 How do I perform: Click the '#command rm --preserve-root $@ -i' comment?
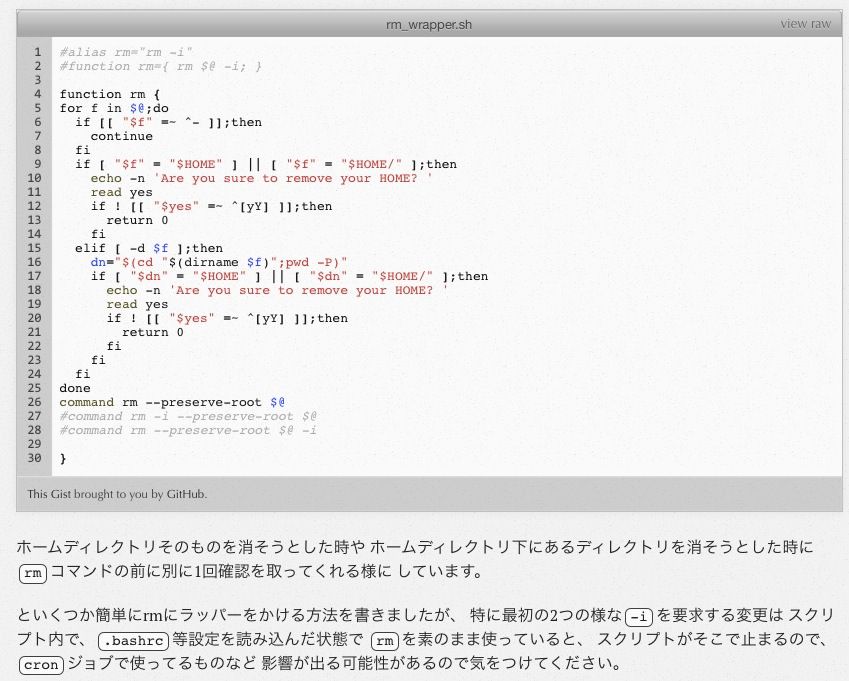(188, 430)
